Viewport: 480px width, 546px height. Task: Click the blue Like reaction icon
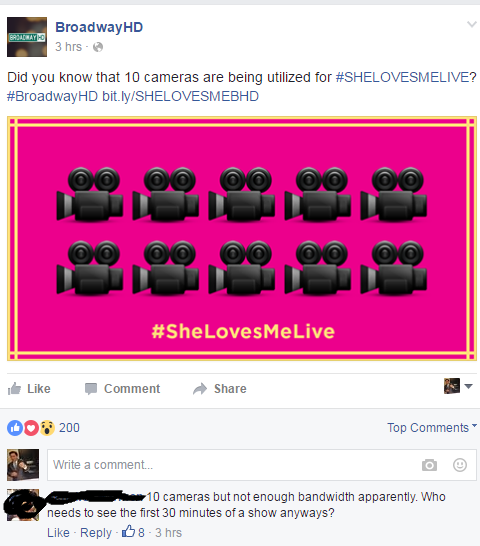click(15, 428)
